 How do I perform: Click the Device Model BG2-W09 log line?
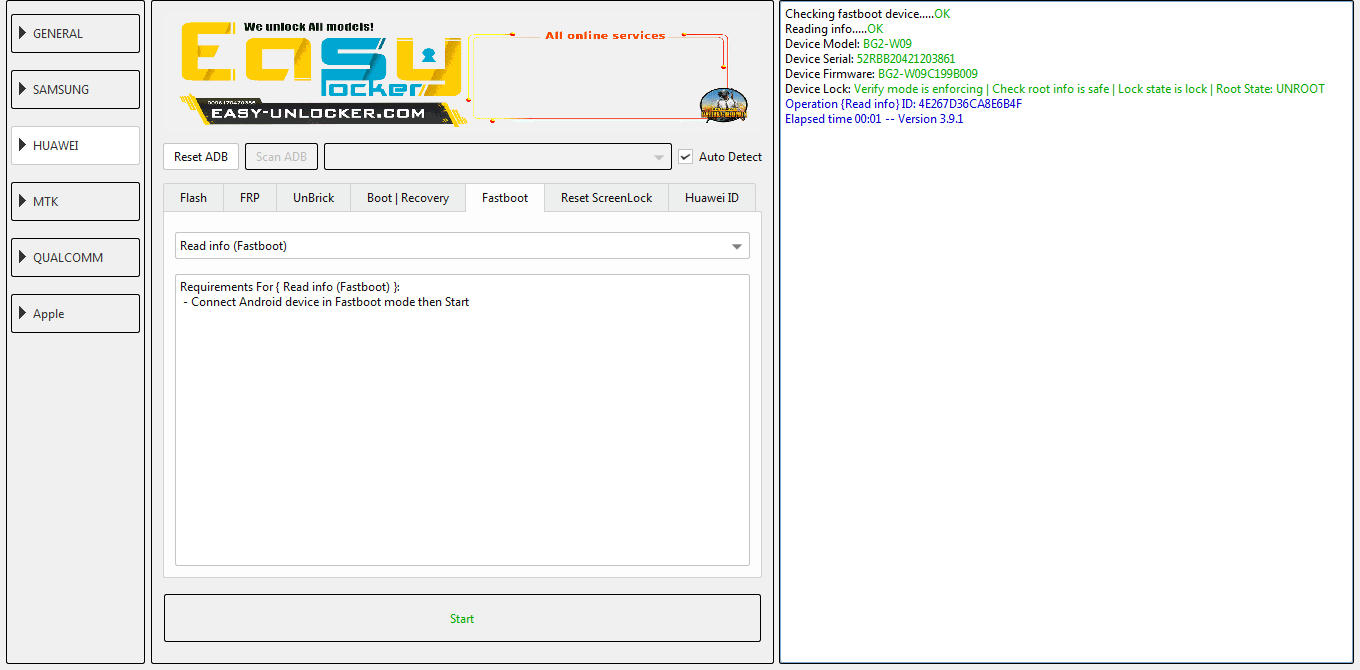click(x=849, y=44)
